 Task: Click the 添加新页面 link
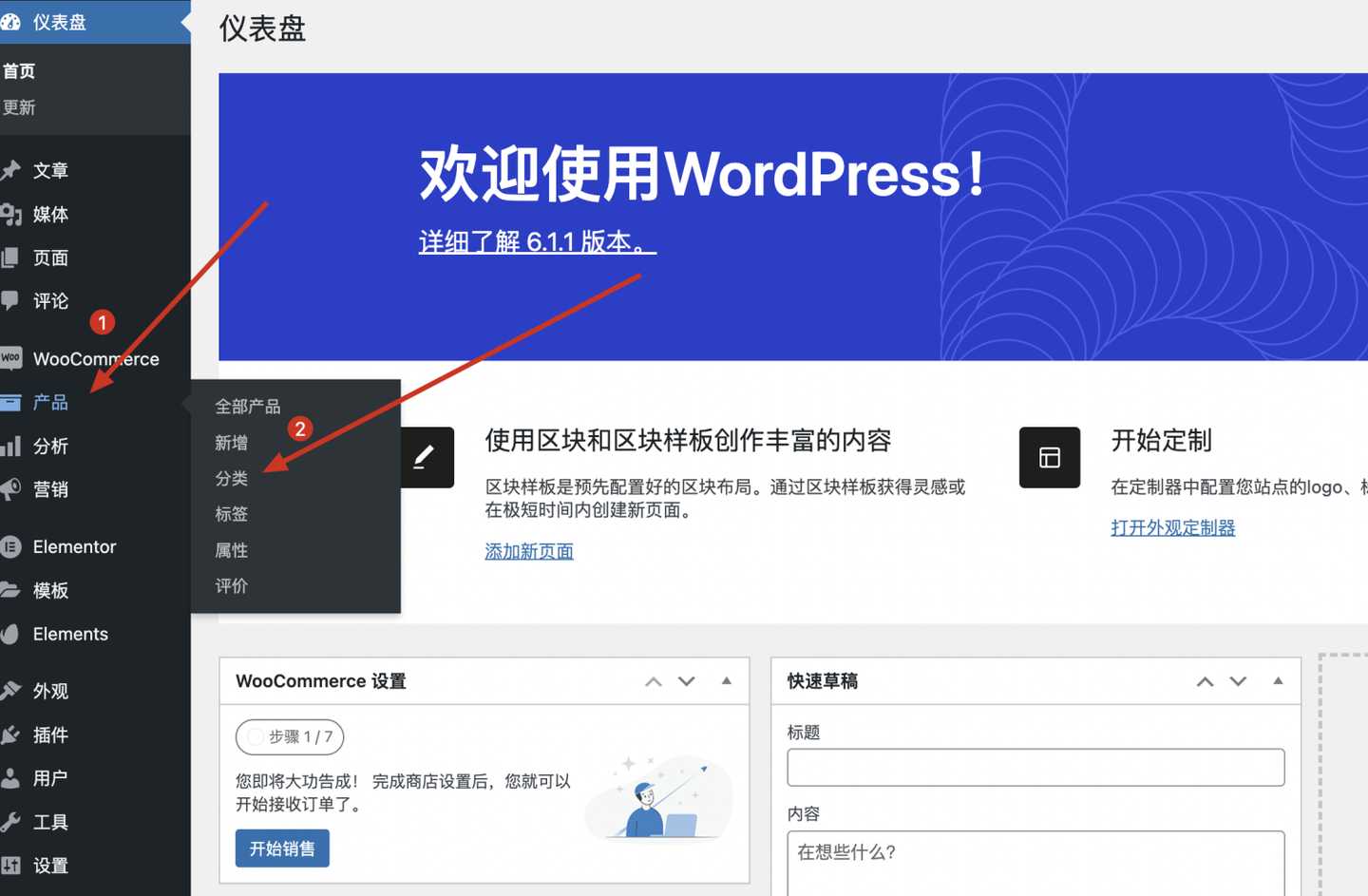coord(529,551)
